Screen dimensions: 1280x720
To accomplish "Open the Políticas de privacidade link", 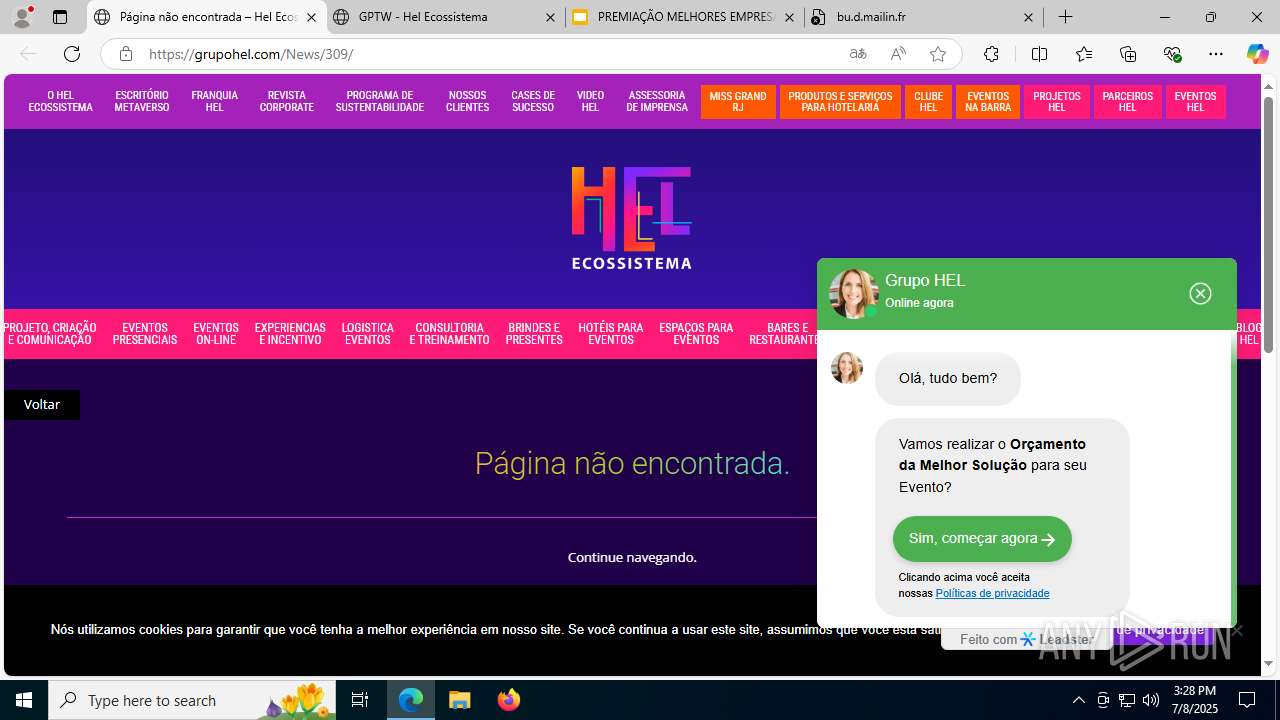I will 992,593.
